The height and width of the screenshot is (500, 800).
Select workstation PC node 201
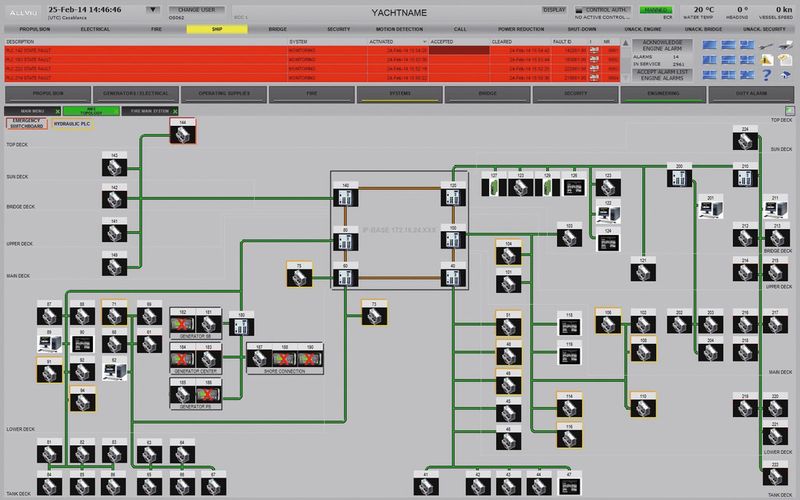(711, 207)
